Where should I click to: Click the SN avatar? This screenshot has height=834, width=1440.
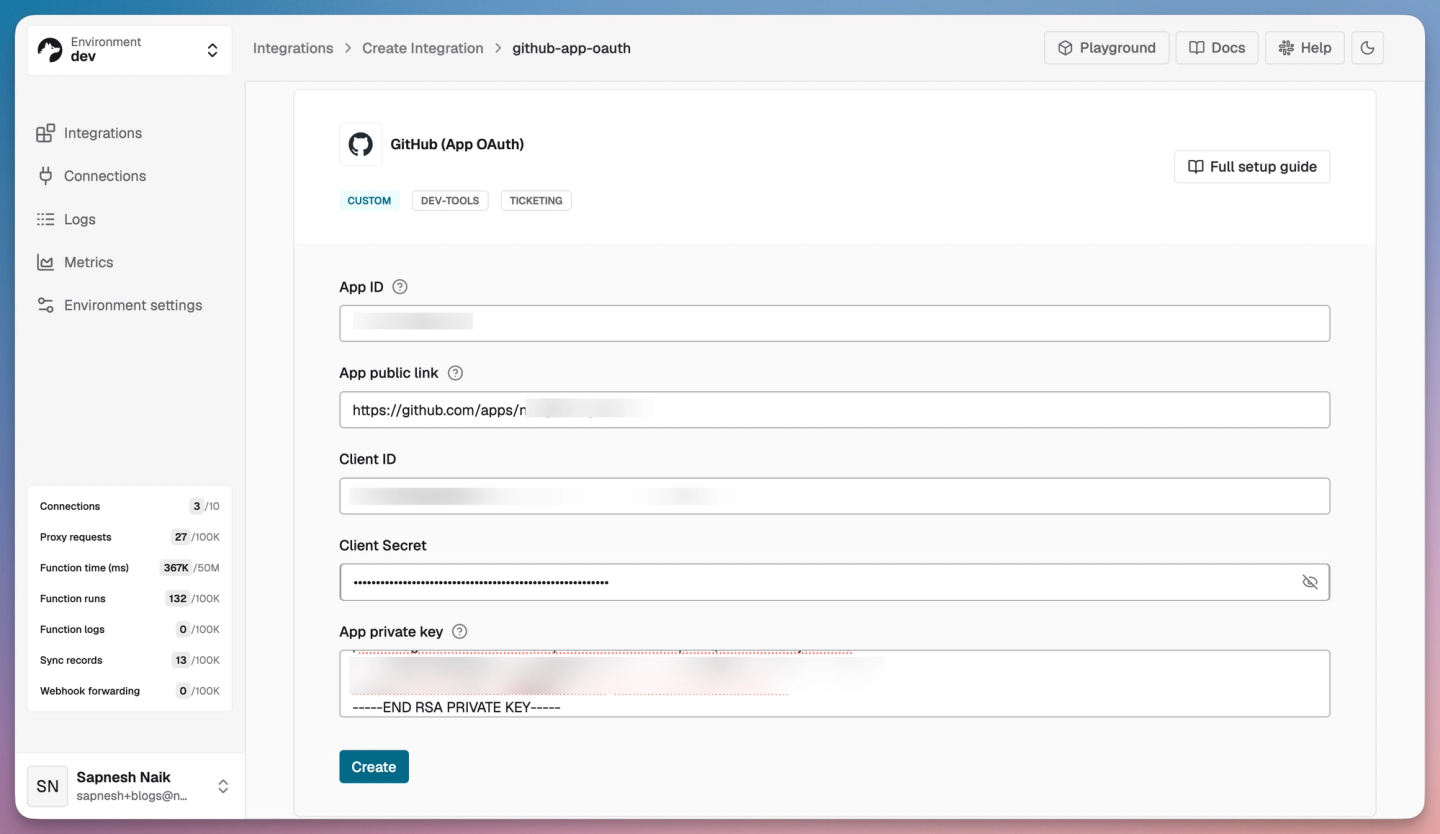click(48, 786)
